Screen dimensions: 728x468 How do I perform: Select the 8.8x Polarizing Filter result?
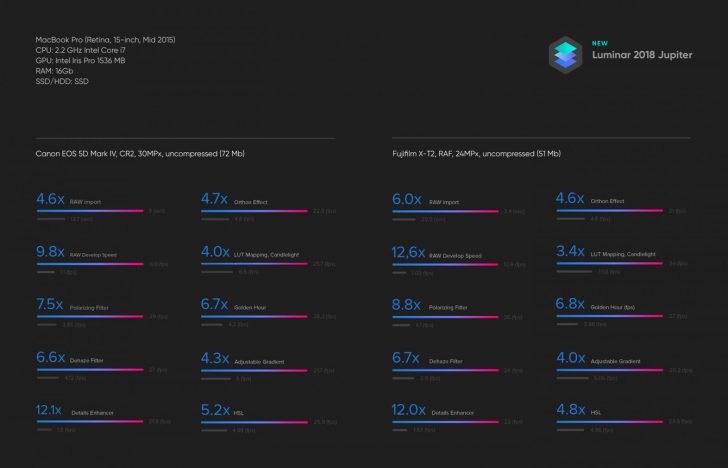406,305
